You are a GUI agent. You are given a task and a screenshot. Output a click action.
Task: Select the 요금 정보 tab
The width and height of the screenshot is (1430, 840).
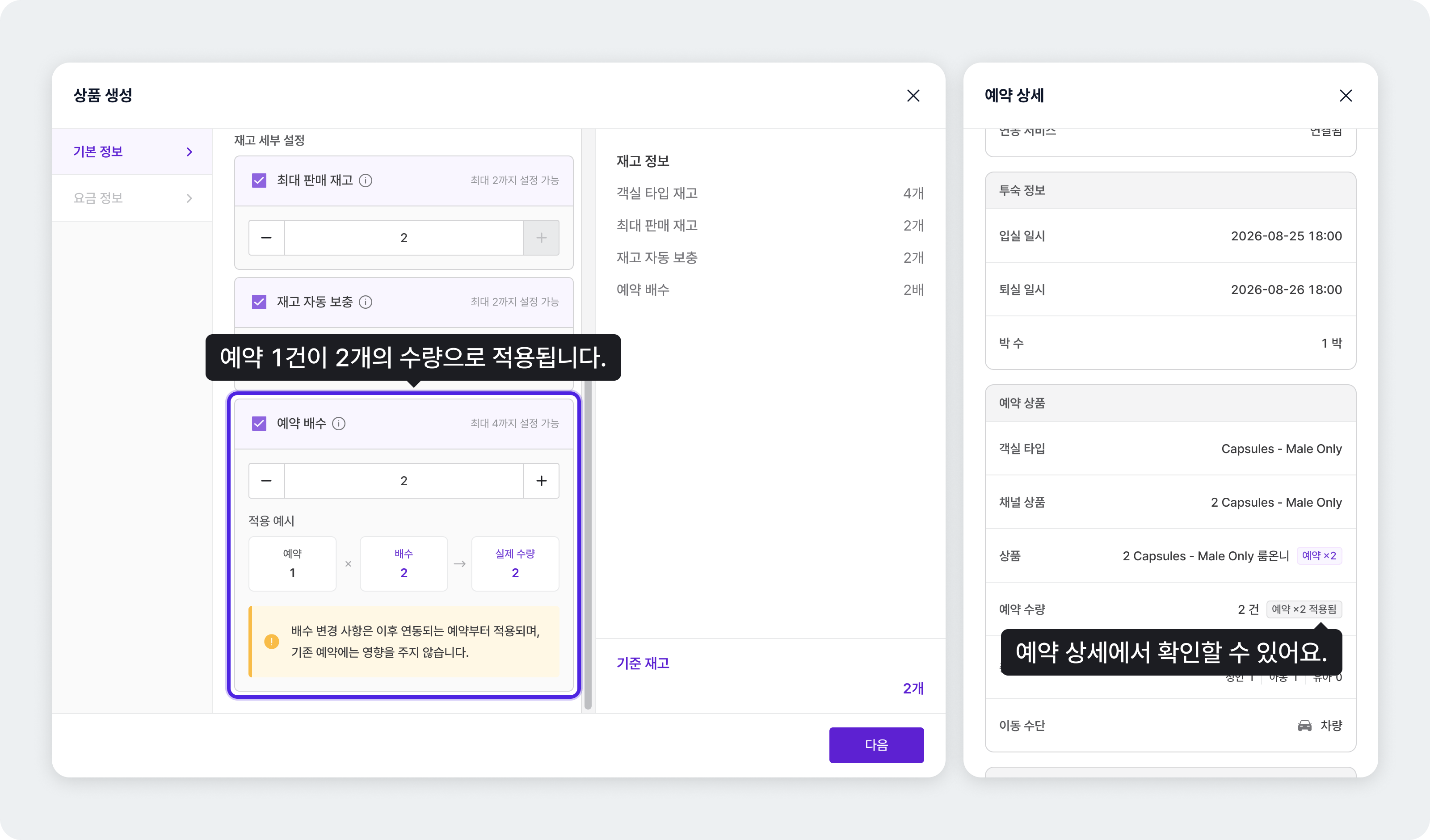(x=132, y=198)
